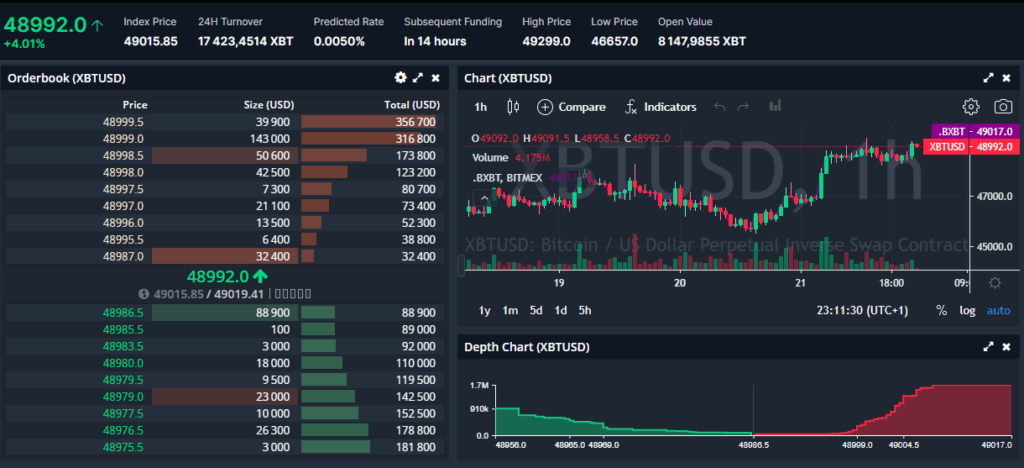Click bid price 48983.5

tap(123, 346)
